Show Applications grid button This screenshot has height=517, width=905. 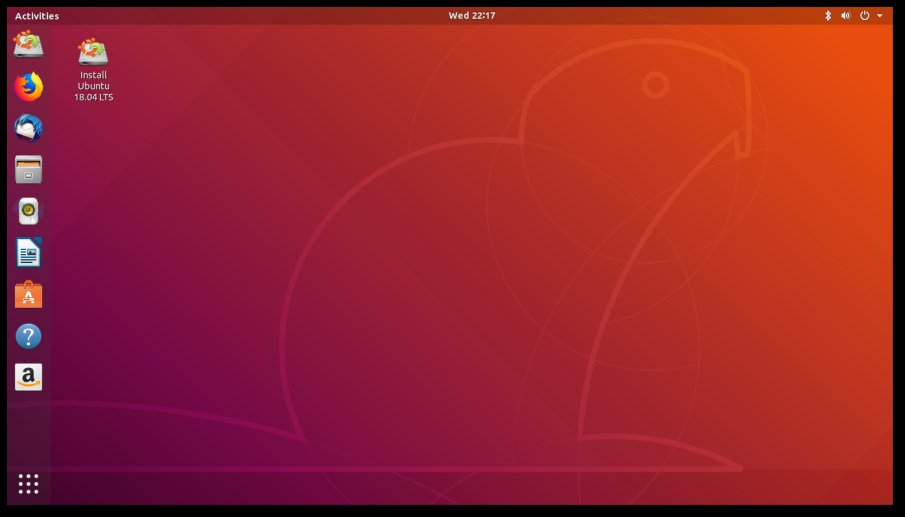28,484
